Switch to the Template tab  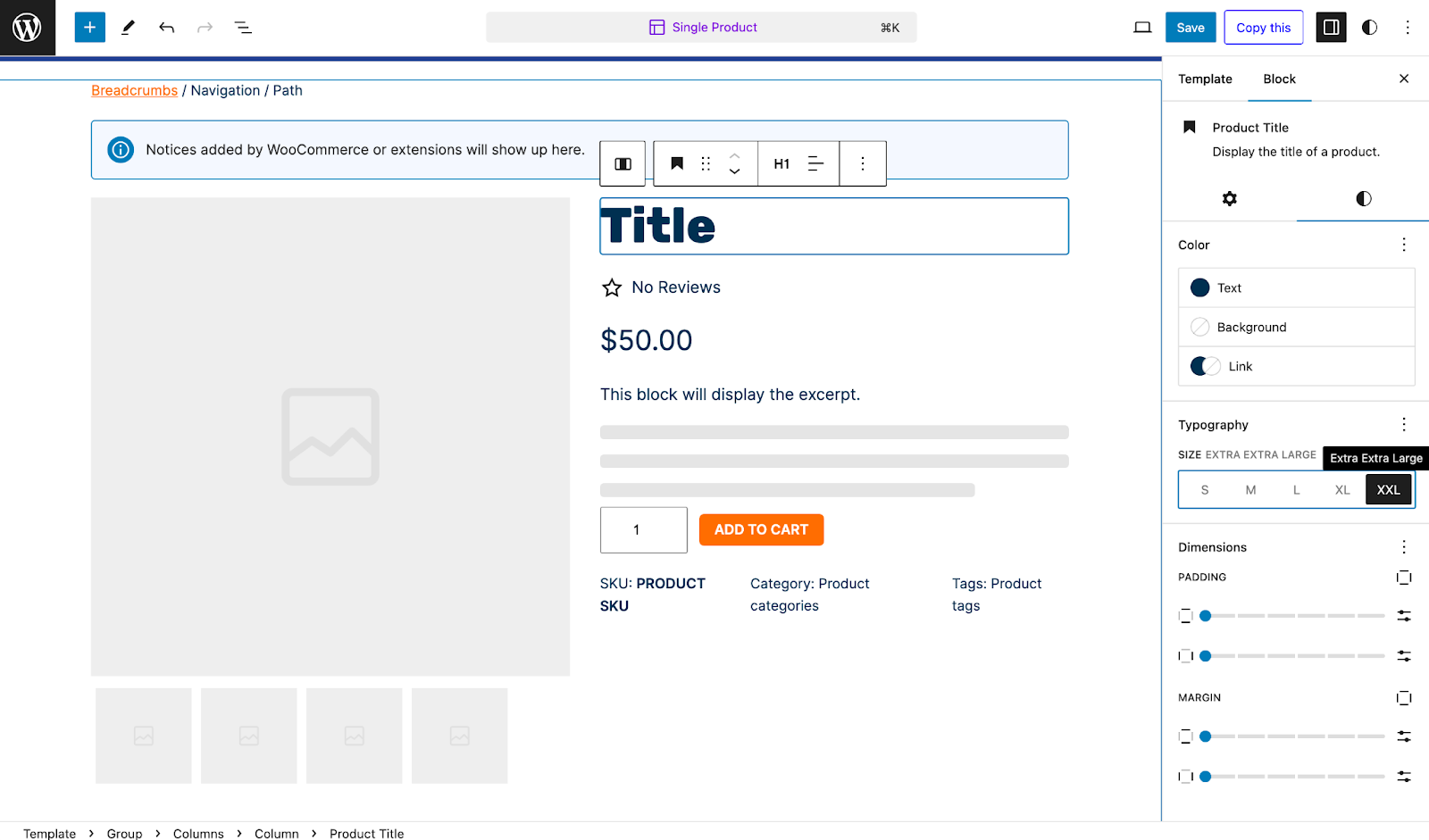(1205, 79)
